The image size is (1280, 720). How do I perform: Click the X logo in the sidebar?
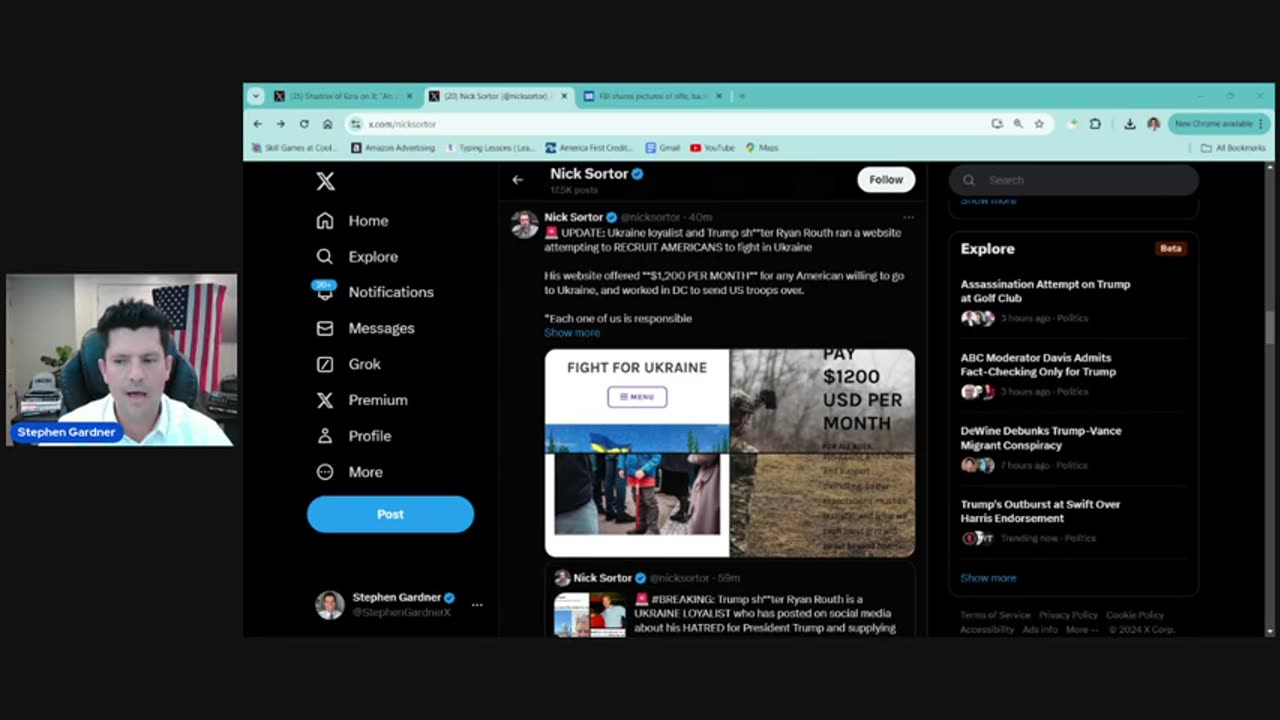[325, 181]
